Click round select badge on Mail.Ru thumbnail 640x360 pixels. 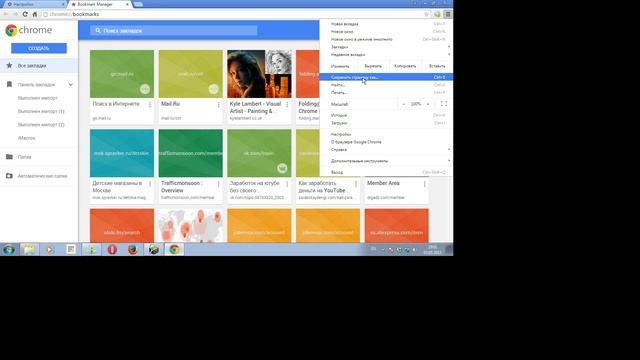[213, 89]
